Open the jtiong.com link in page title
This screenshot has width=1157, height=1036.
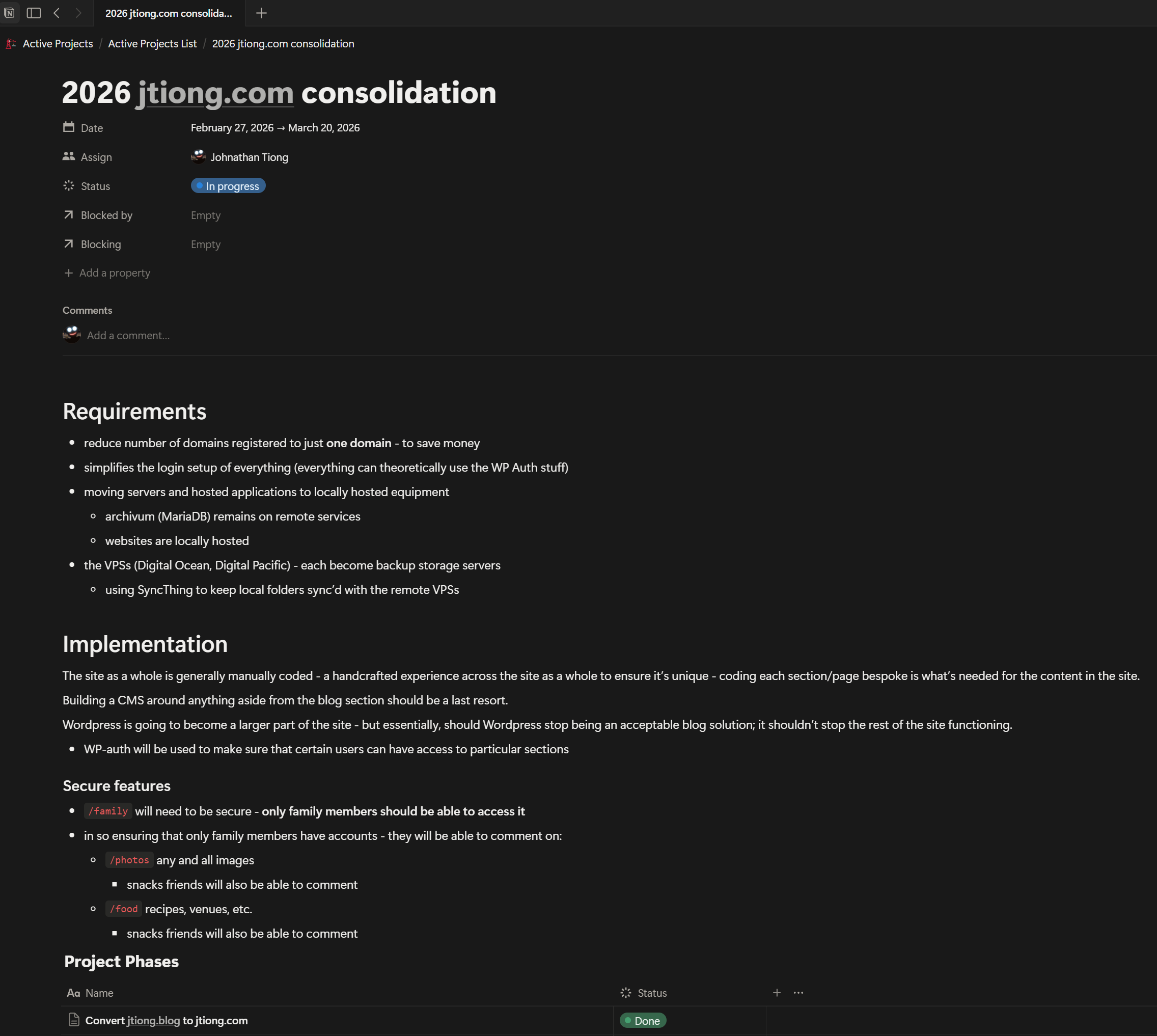point(215,93)
